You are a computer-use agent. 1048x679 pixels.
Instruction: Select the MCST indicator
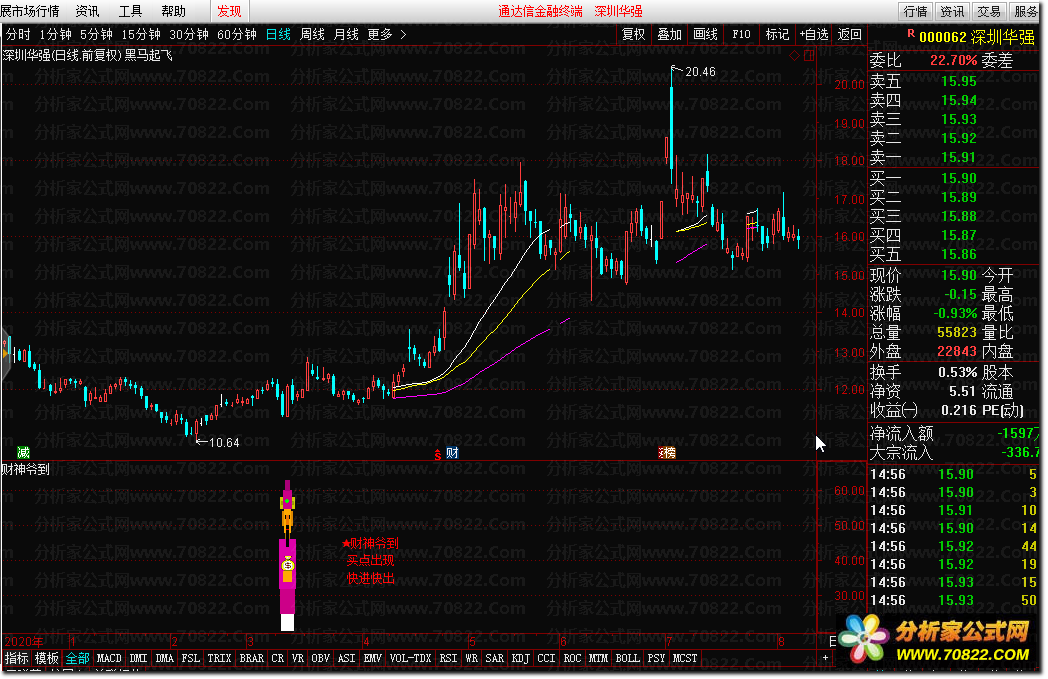[x=684, y=658]
